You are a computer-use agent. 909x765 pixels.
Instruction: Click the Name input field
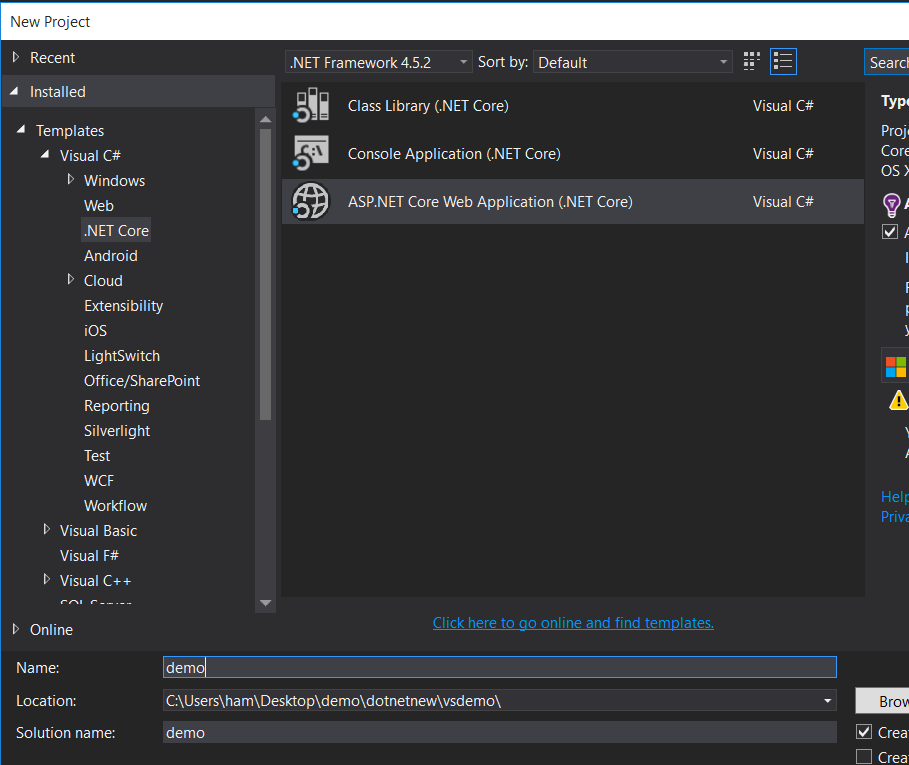(500, 667)
